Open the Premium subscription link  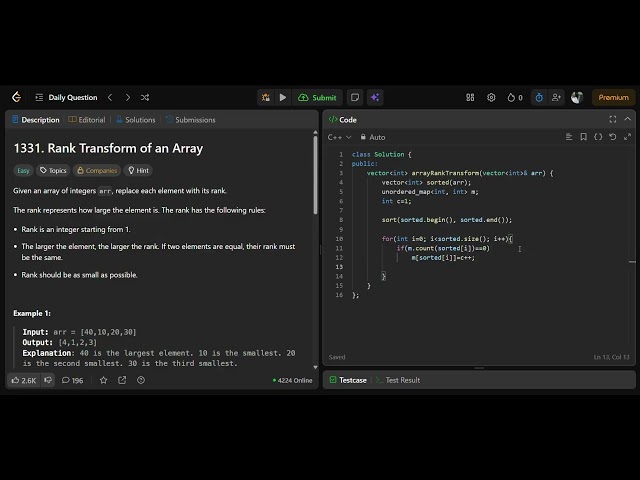point(613,97)
